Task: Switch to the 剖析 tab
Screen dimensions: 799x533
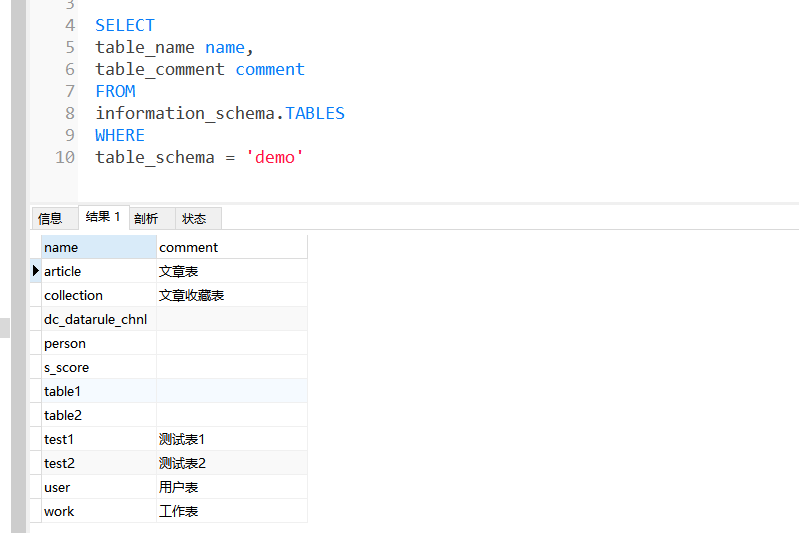Action: click(x=152, y=219)
